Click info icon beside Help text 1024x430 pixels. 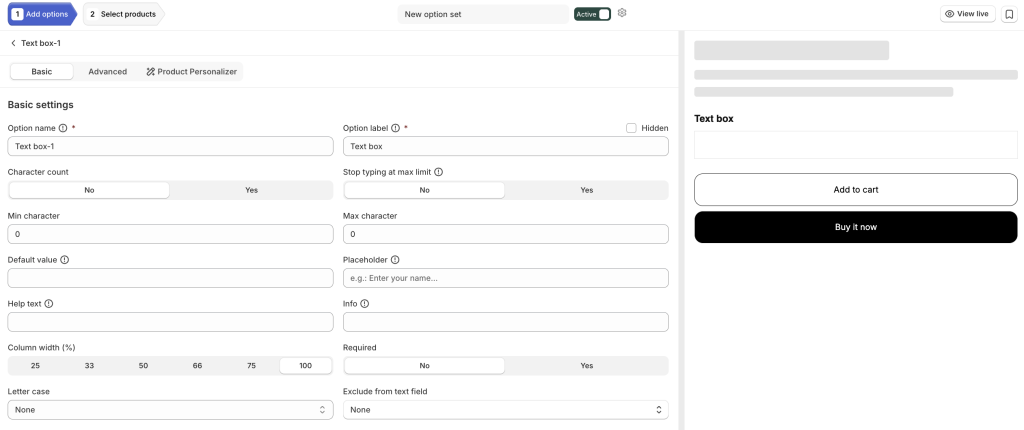tap(48, 303)
